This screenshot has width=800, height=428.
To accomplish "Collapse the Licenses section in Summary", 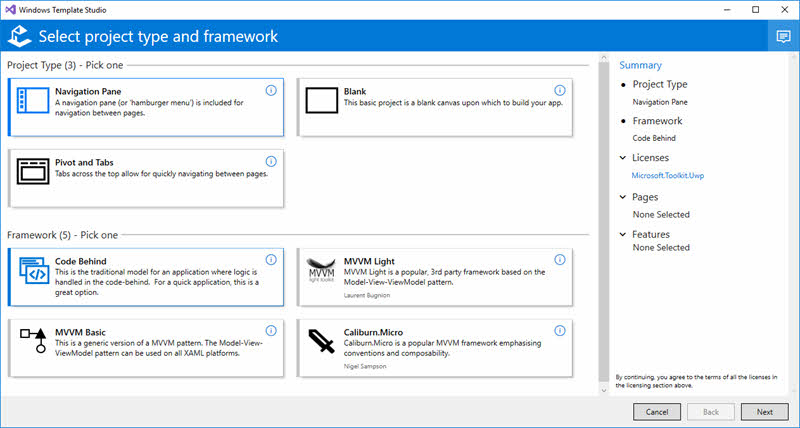I will tap(622, 158).
